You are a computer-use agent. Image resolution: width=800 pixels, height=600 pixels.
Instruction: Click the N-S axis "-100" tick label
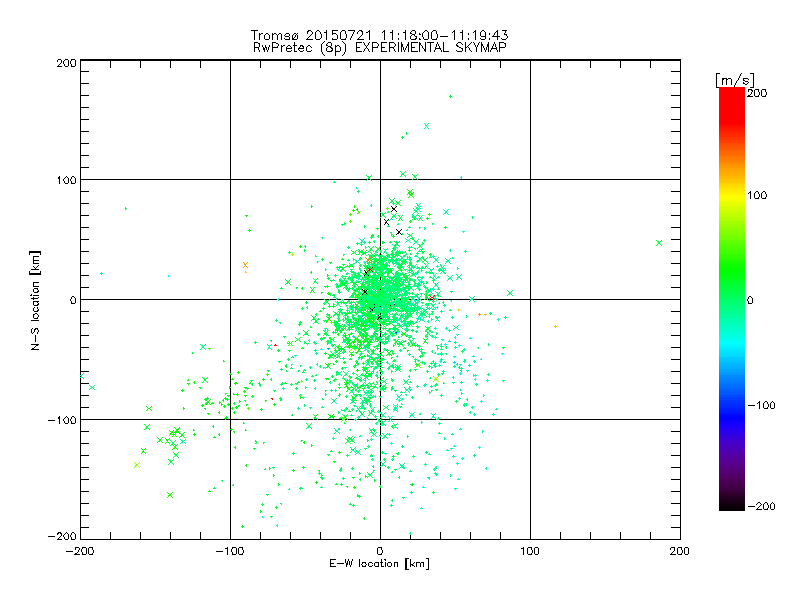[x=62, y=420]
